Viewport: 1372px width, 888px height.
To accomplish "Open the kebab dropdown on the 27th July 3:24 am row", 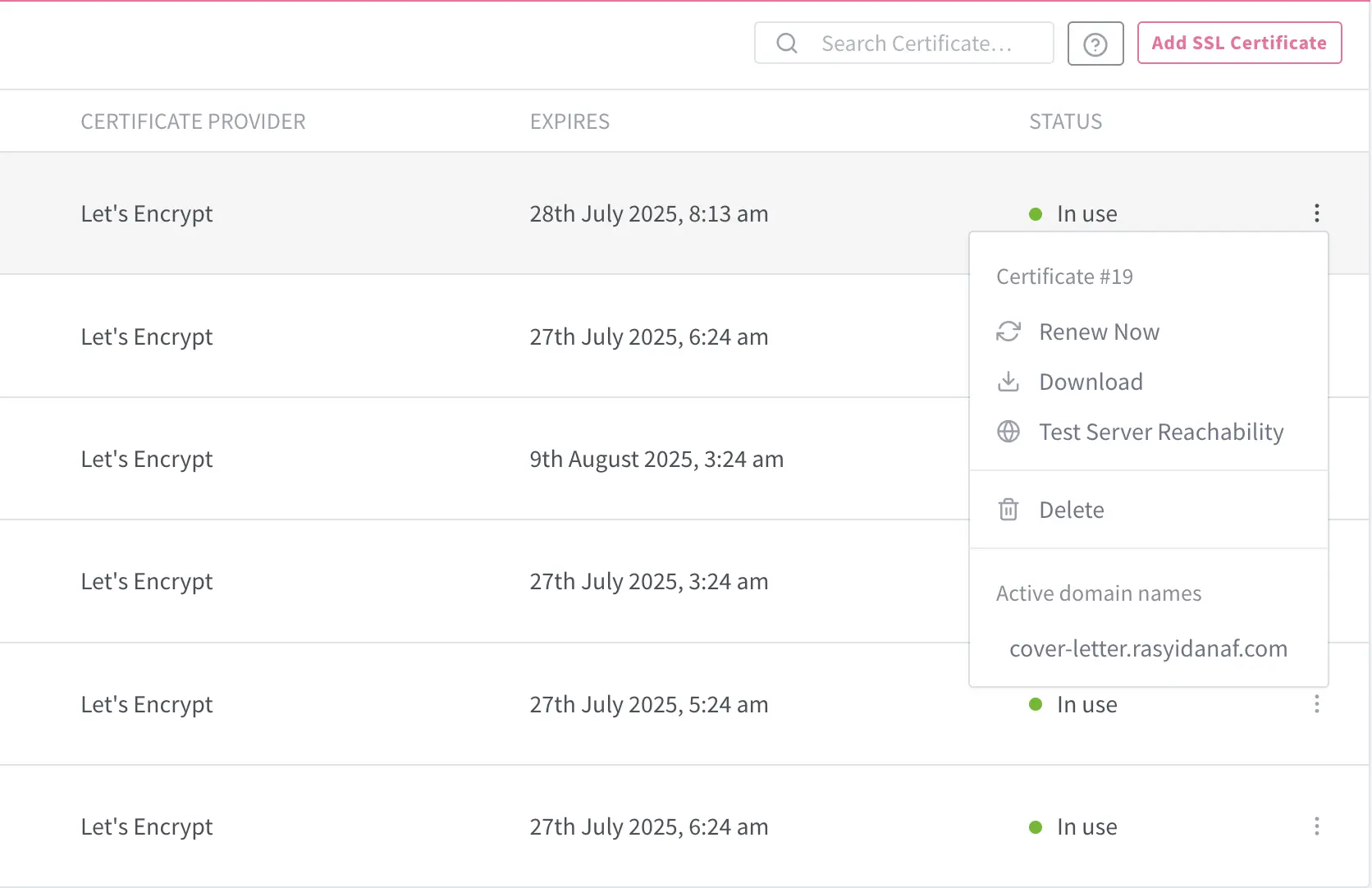I will pyautogui.click(x=1316, y=581).
